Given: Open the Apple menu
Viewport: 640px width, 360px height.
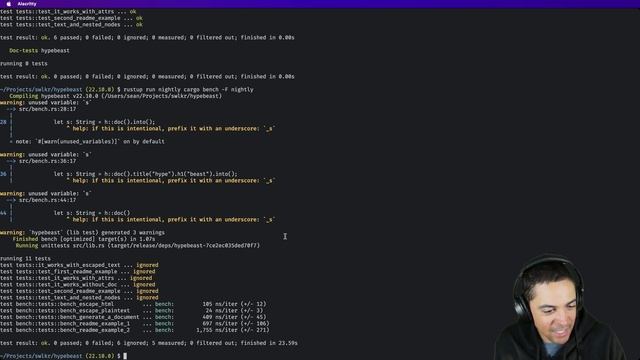Looking at the screenshot, I should tap(9, 4).
